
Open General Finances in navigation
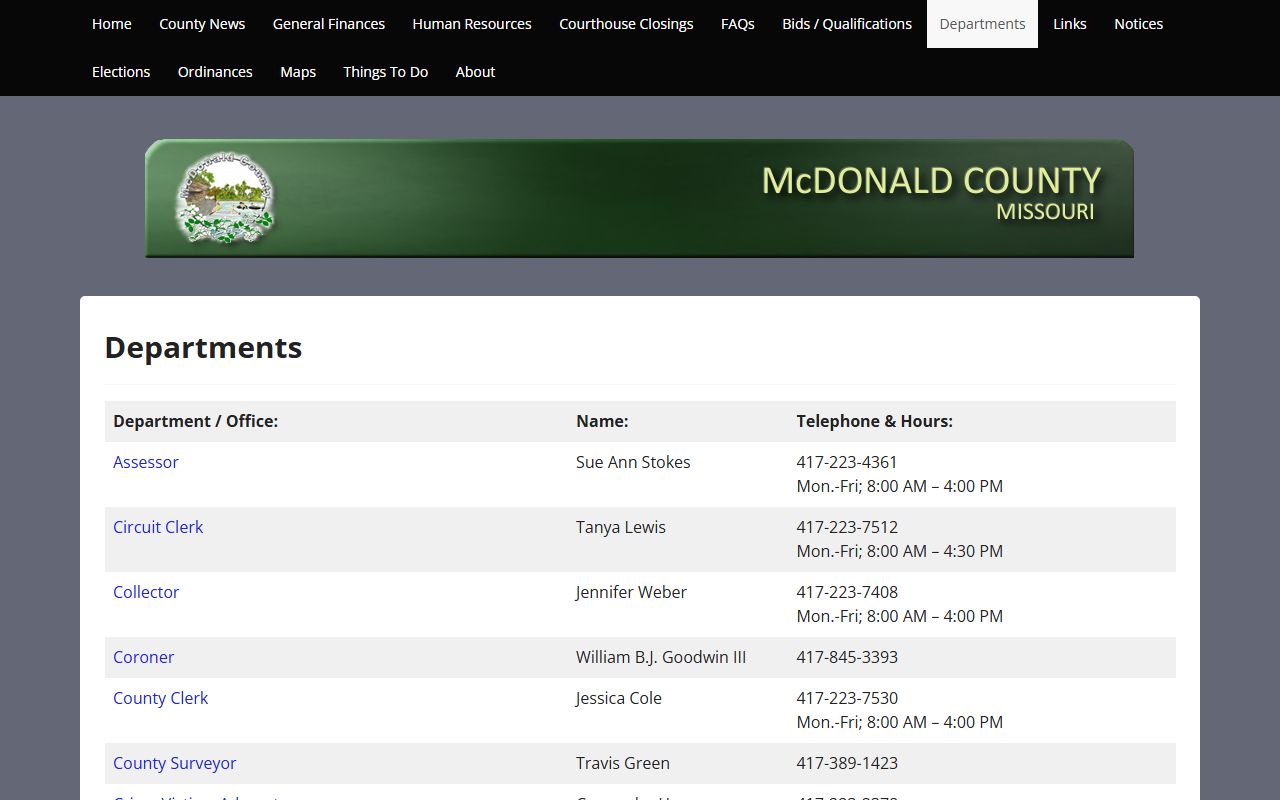click(329, 24)
